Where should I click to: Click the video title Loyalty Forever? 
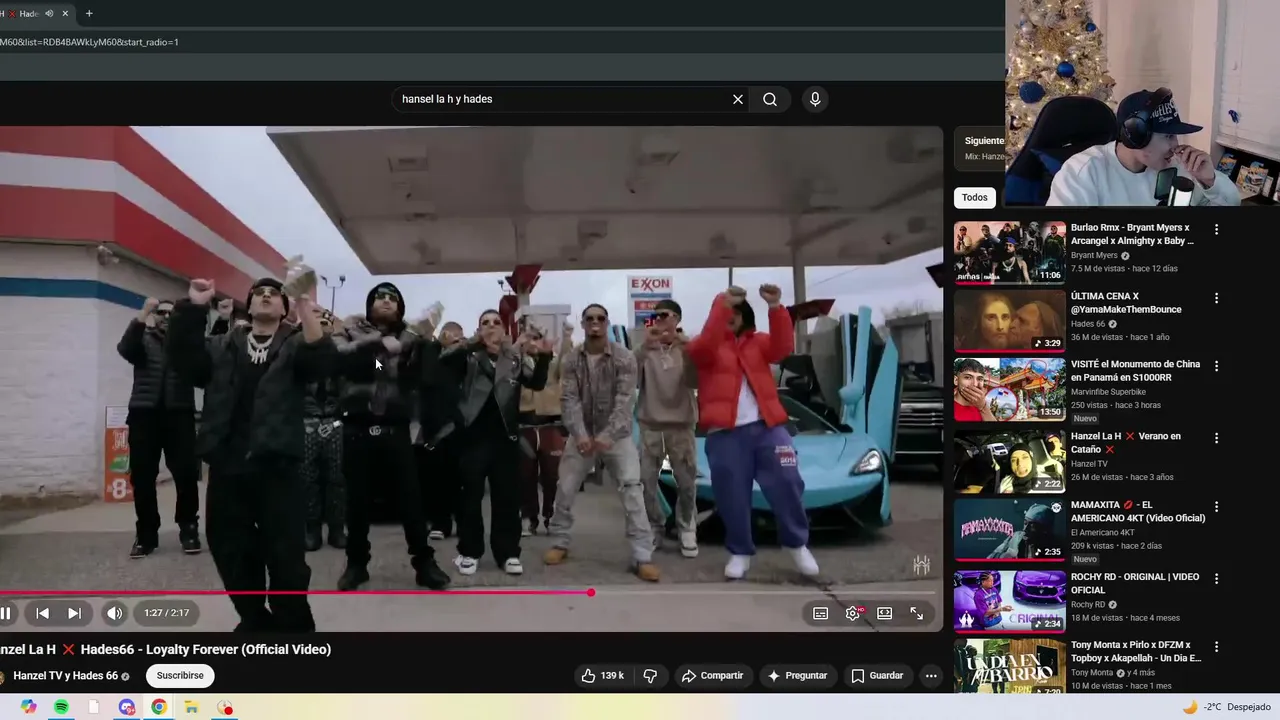(x=165, y=649)
